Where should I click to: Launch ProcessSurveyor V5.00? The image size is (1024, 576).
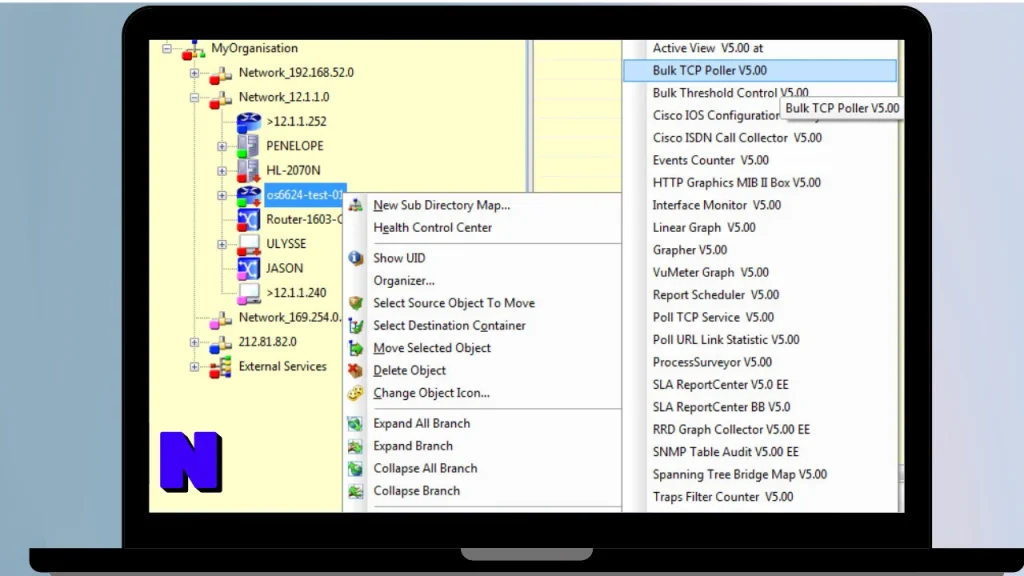[760, 362]
